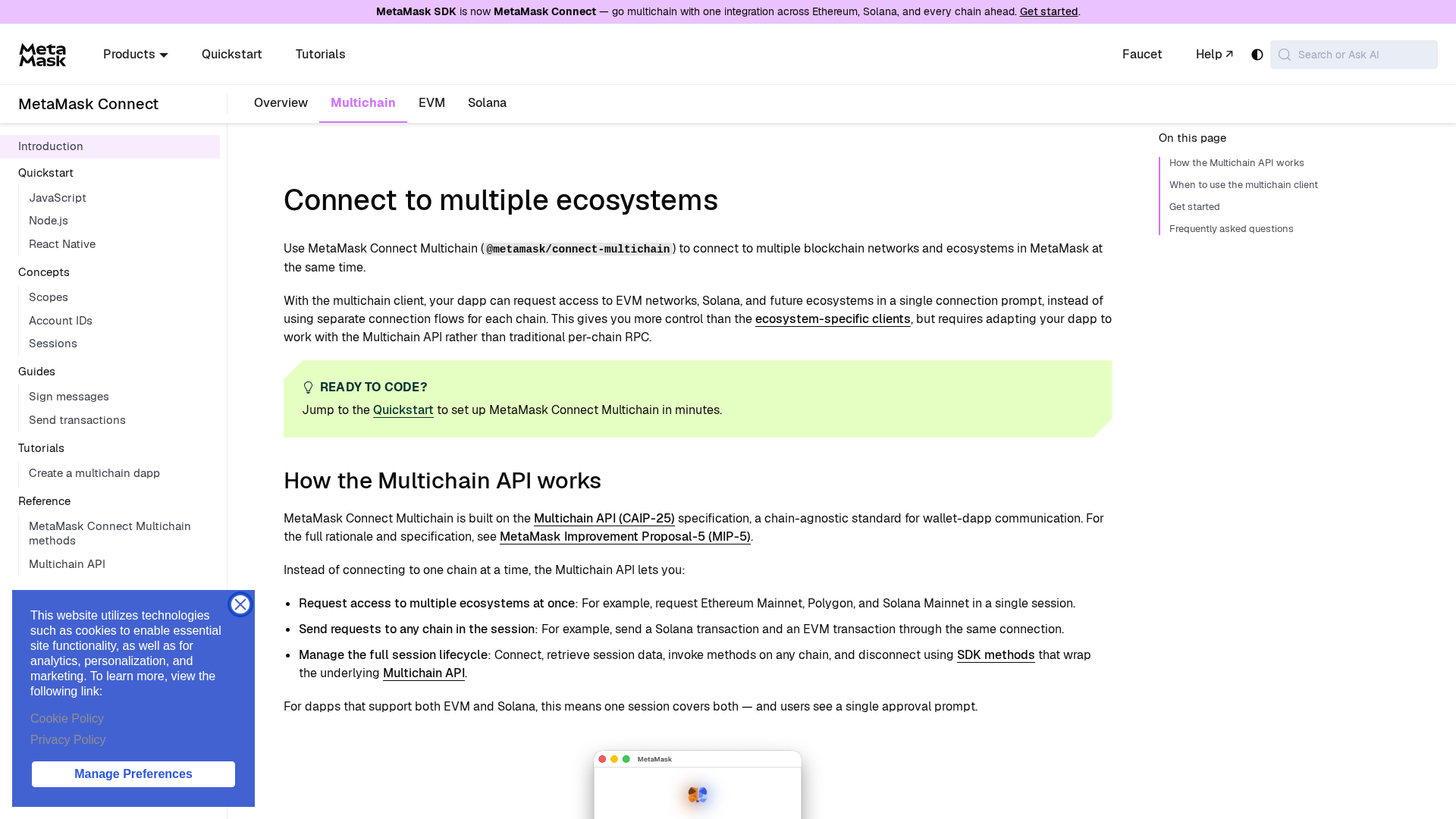The width and height of the screenshot is (1456, 819).
Task: Open the Reference sidebar section
Action: 44,501
